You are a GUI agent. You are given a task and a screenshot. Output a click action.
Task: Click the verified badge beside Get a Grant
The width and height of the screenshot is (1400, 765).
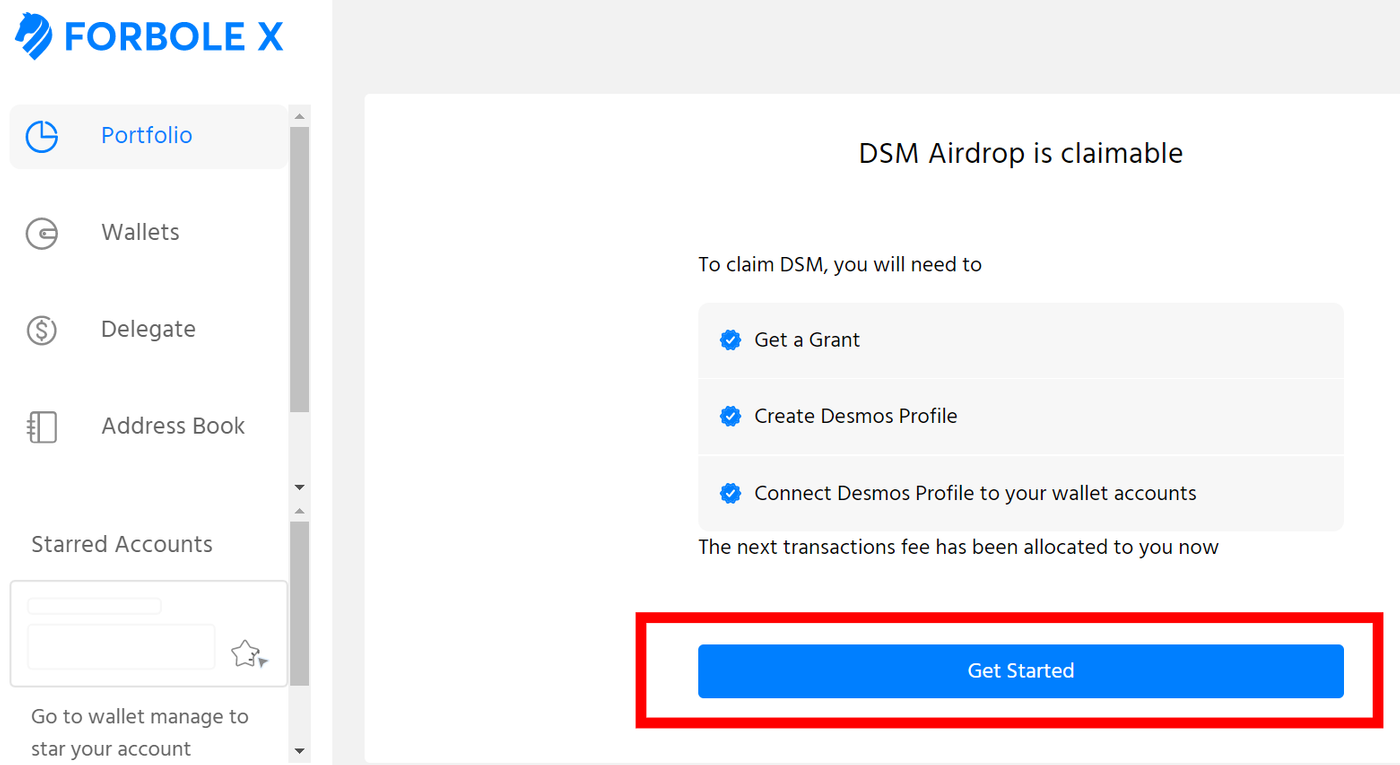(730, 340)
